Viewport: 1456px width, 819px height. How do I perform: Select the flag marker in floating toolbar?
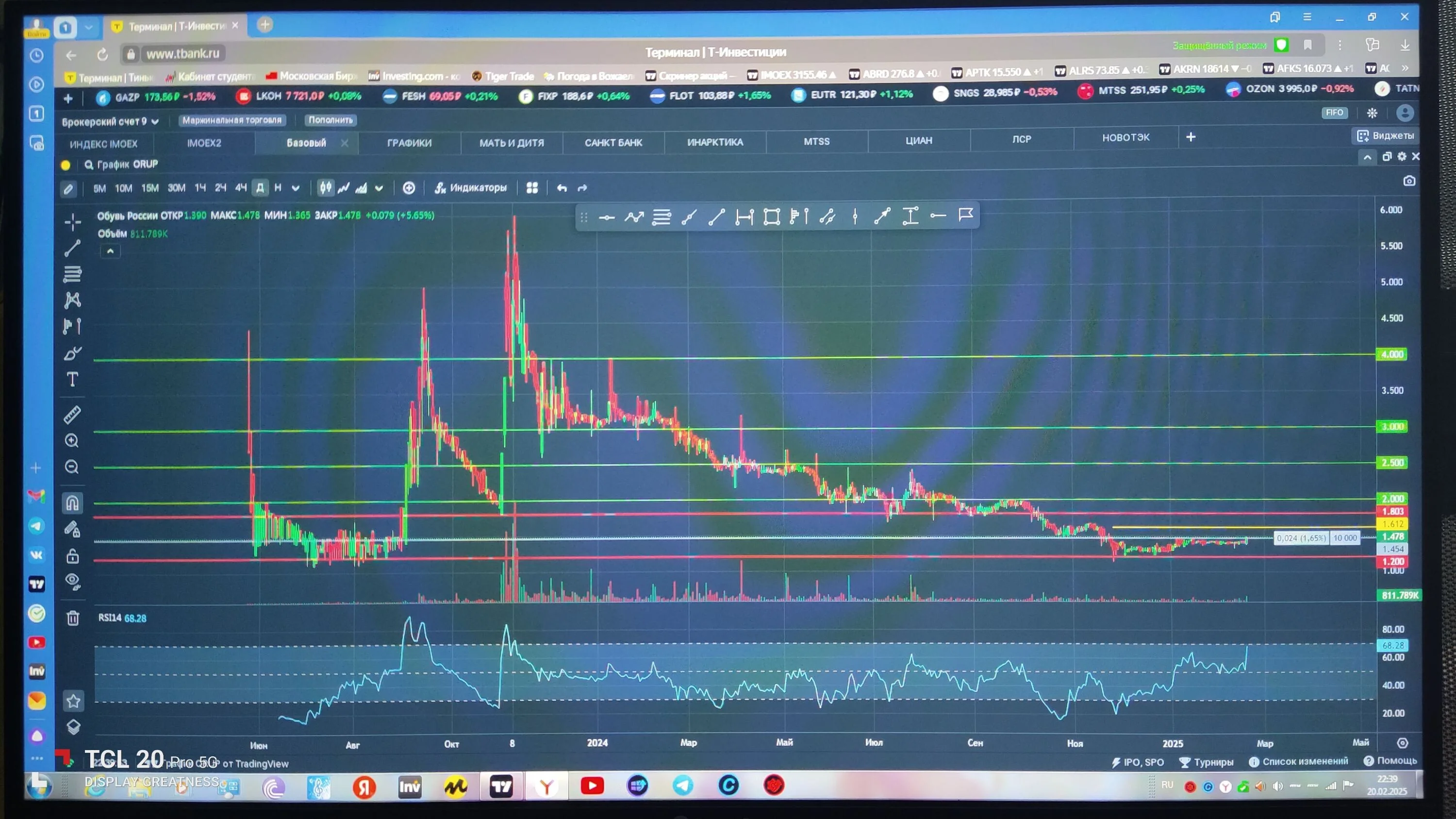point(965,216)
